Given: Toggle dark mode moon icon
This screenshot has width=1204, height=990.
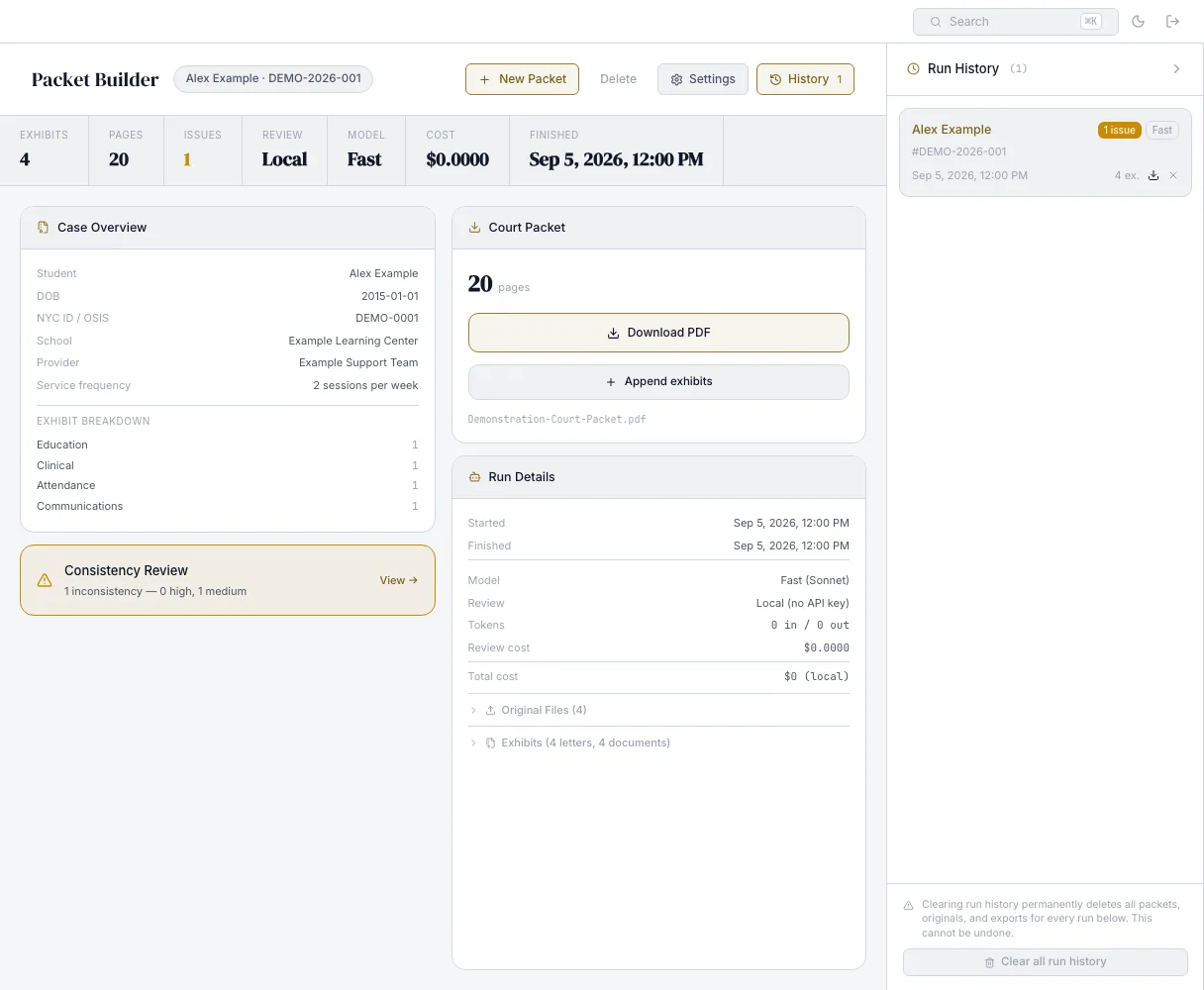Looking at the screenshot, I should (1139, 22).
